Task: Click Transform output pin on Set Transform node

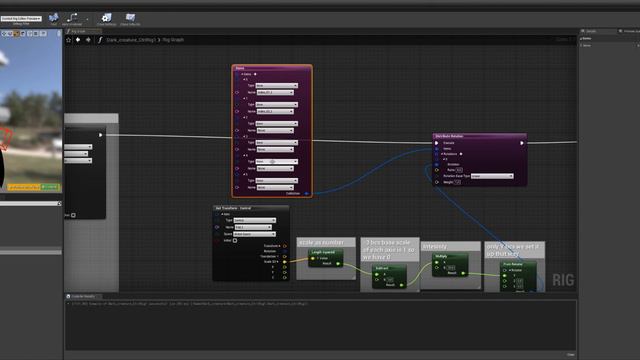Action: pos(284,246)
